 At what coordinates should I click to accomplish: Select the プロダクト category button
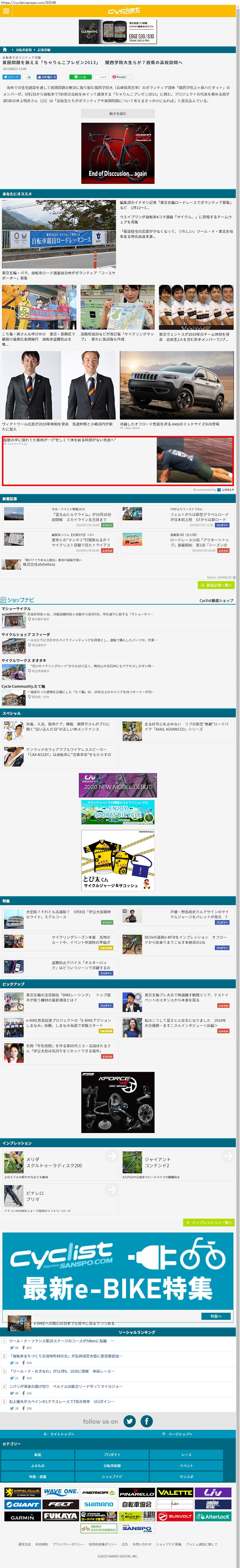(x=112, y=1455)
